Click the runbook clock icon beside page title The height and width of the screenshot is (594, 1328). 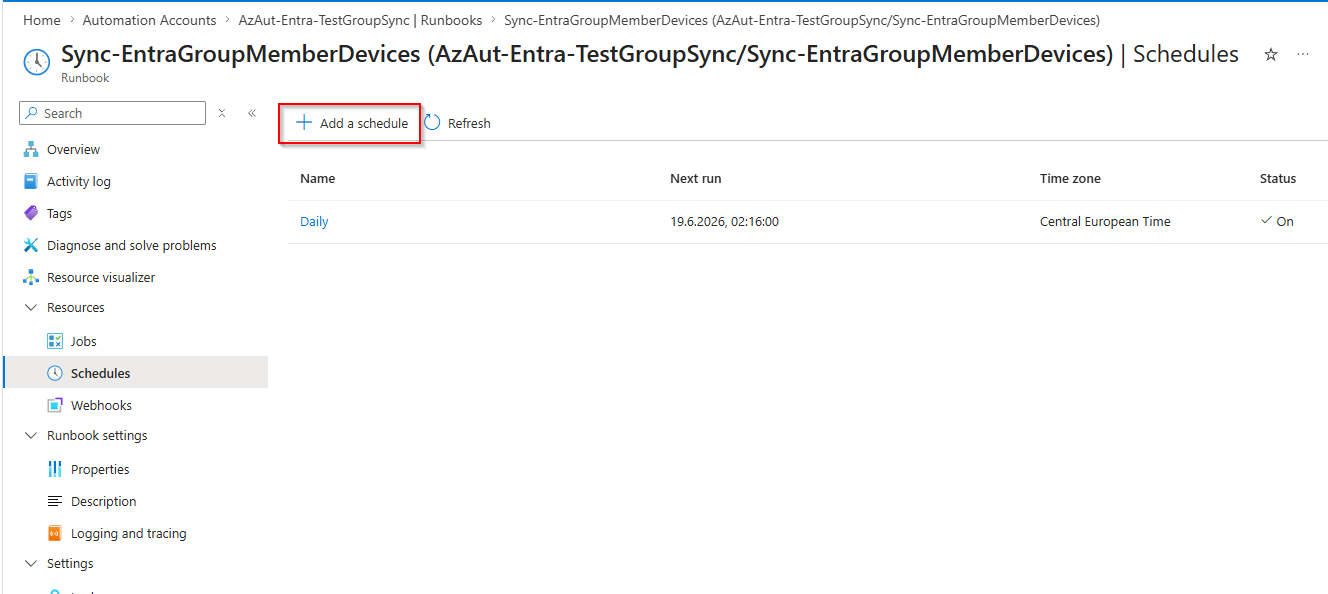click(37, 61)
